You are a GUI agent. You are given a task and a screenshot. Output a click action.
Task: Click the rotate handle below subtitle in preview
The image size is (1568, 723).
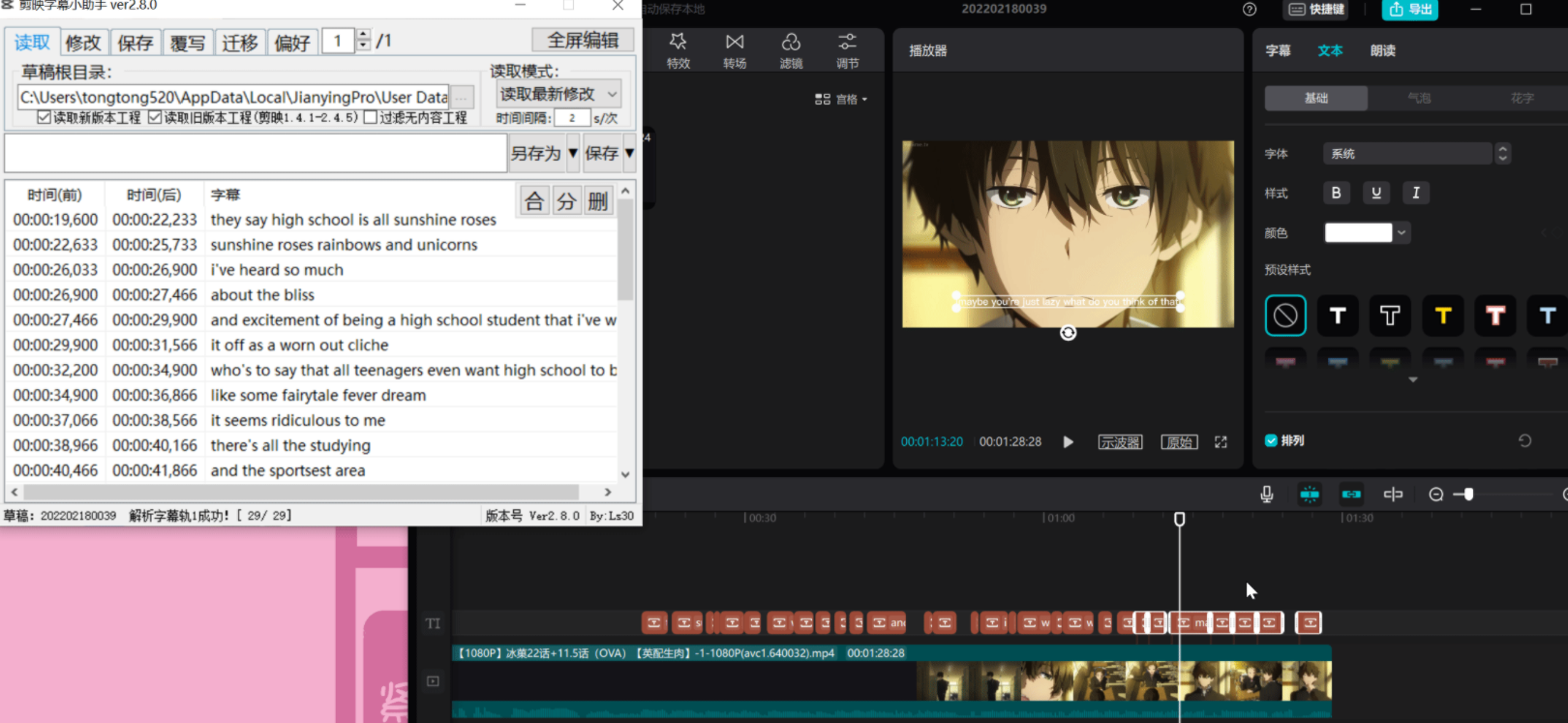pyautogui.click(x=1068, y=333)
